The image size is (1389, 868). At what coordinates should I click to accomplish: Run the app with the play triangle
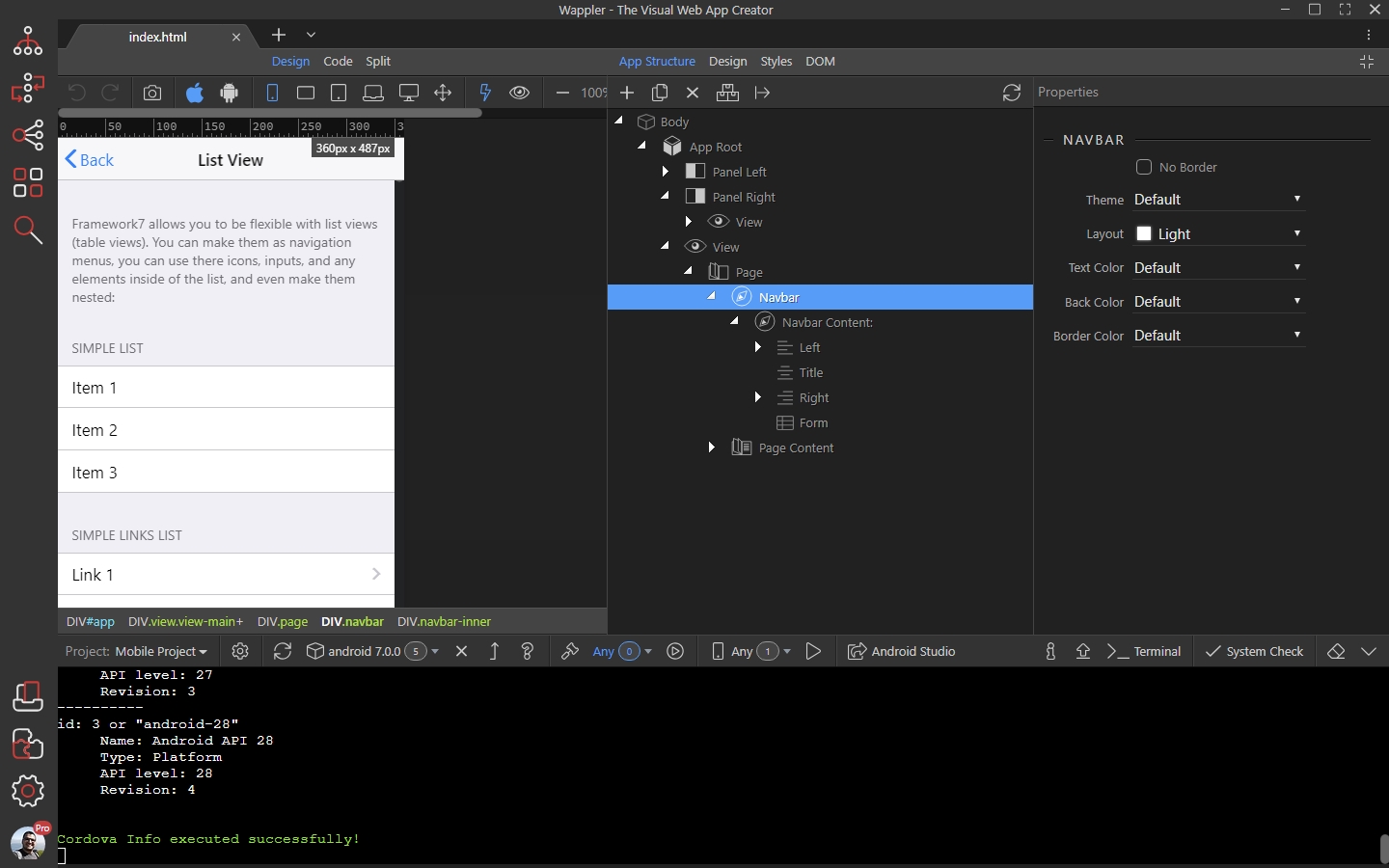pyautogui.click(x=813, y=651)
